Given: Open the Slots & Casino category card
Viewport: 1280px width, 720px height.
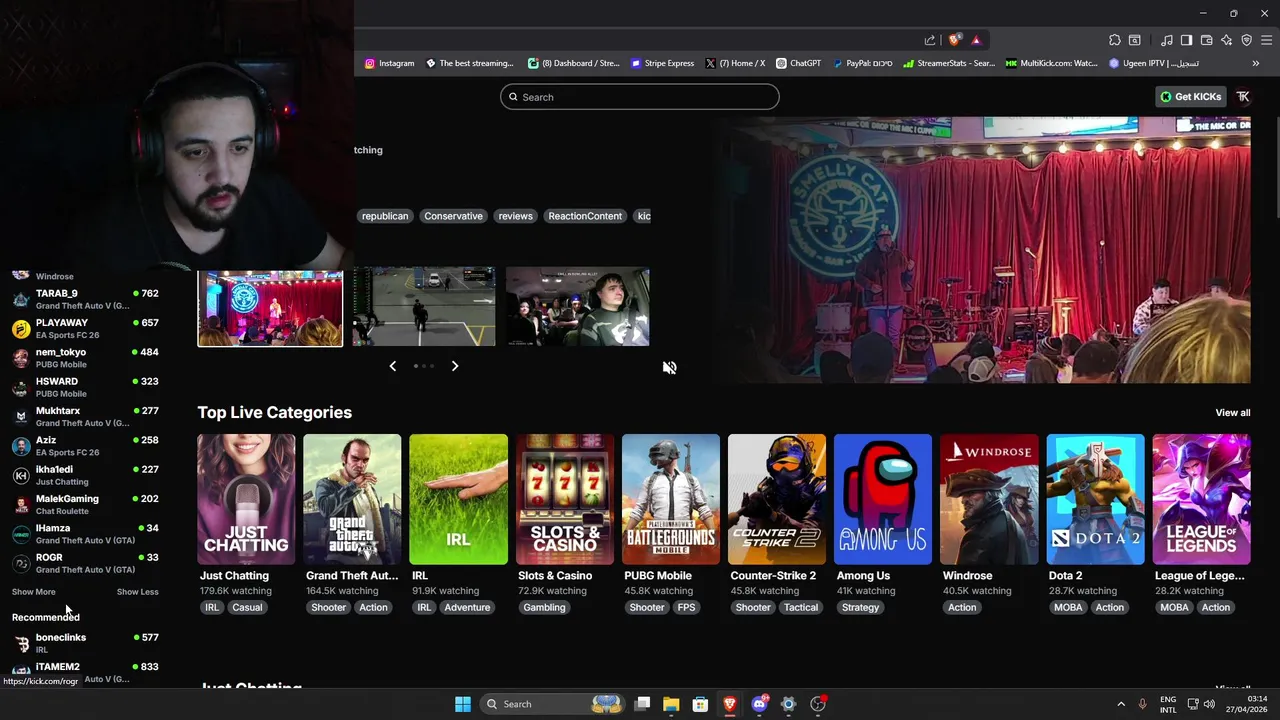Looking at the screenshot, I should tap(565, 499).
